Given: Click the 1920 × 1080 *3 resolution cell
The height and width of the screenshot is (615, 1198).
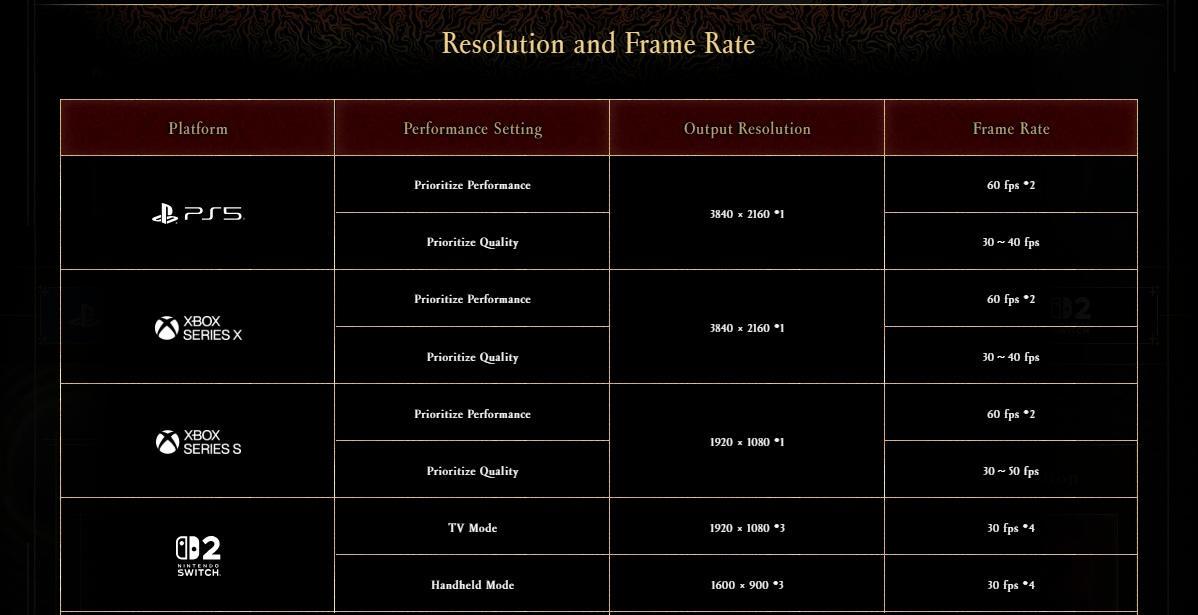Looking at the screenshot, I should (x=747, y=527).
